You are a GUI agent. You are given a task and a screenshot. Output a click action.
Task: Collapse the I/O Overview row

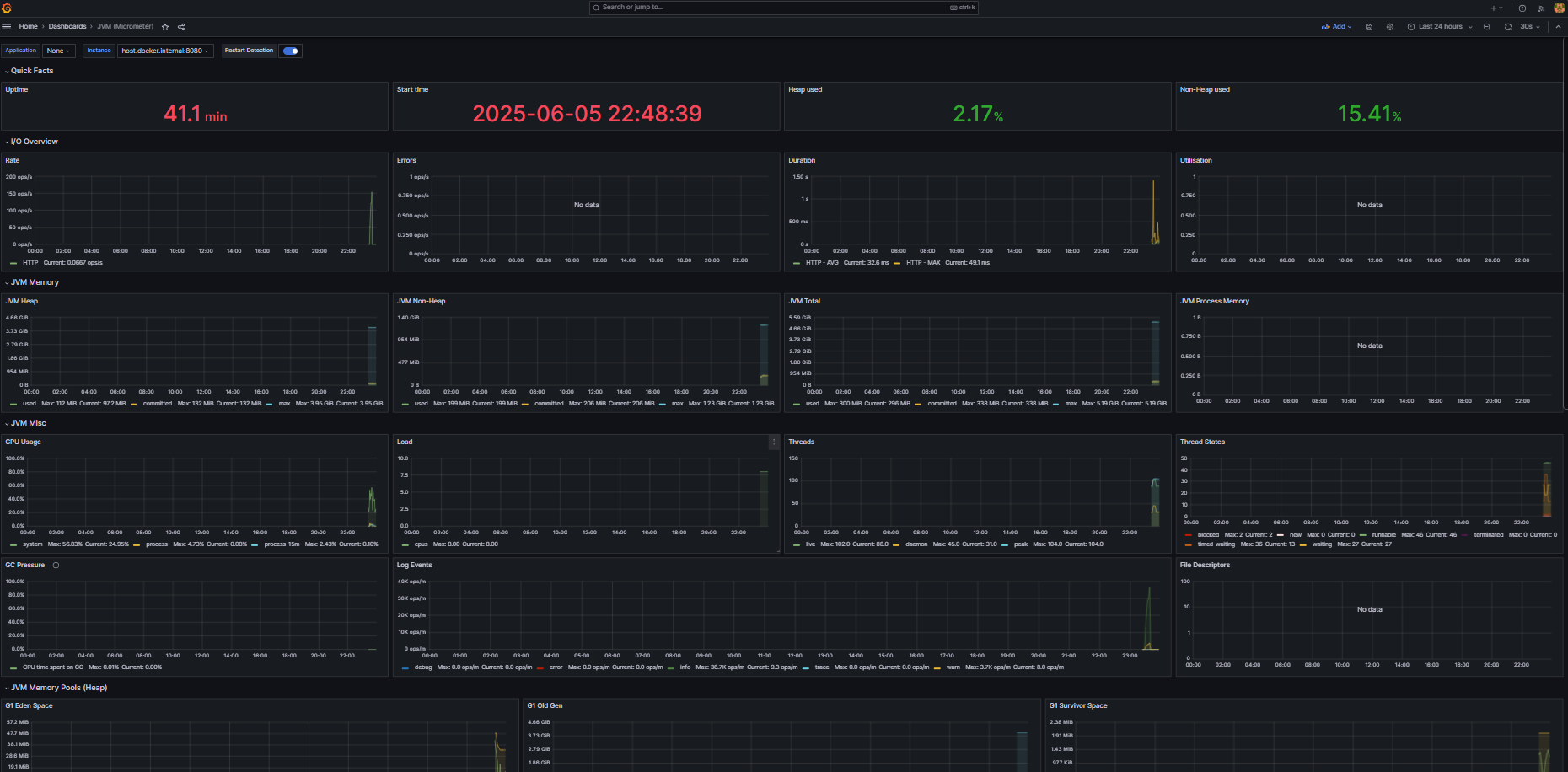pos(32,142)
